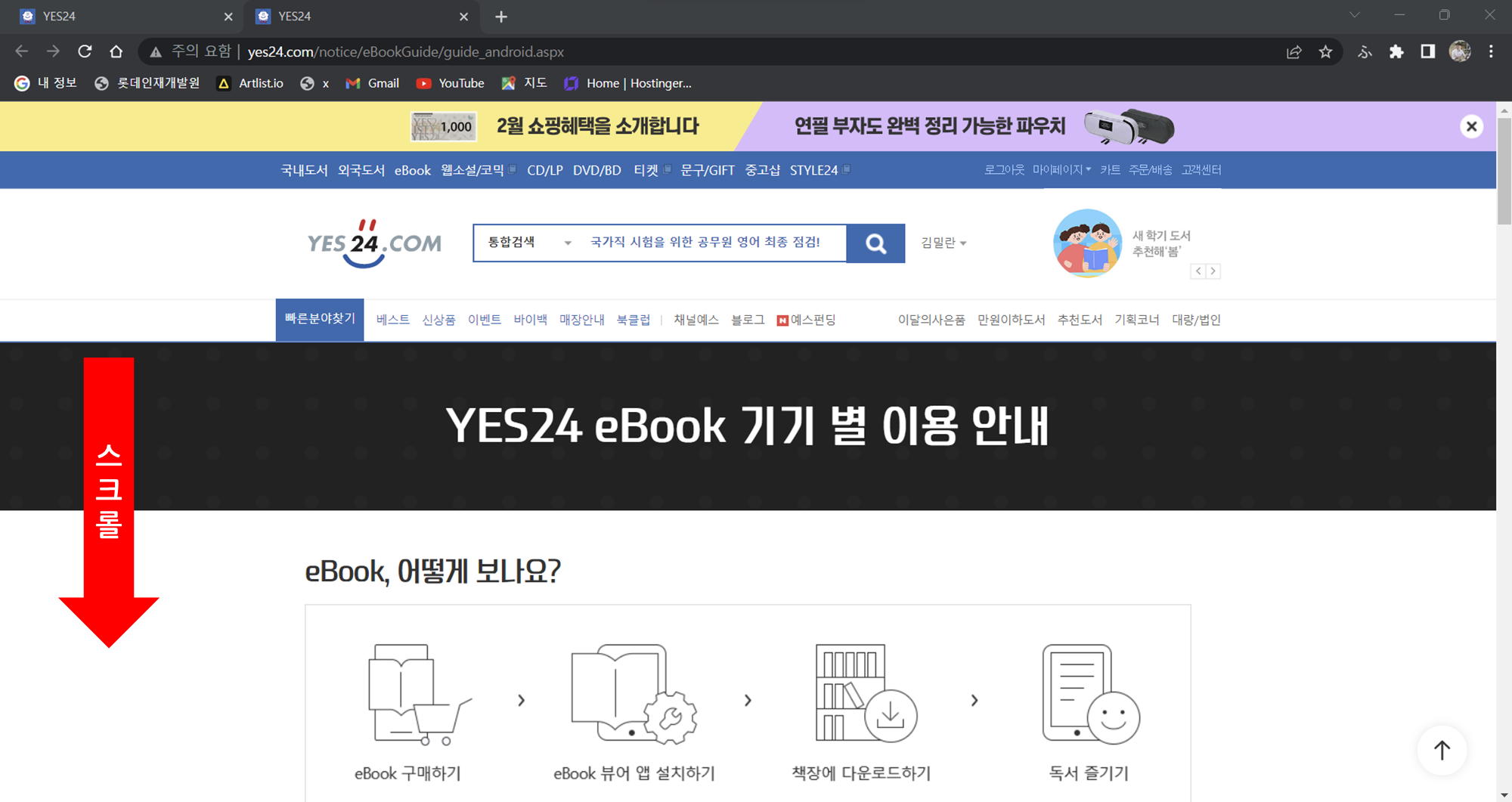The image size is (1512, 802).
Task: Open the CD/LP menu
Action: coord(544,170)
